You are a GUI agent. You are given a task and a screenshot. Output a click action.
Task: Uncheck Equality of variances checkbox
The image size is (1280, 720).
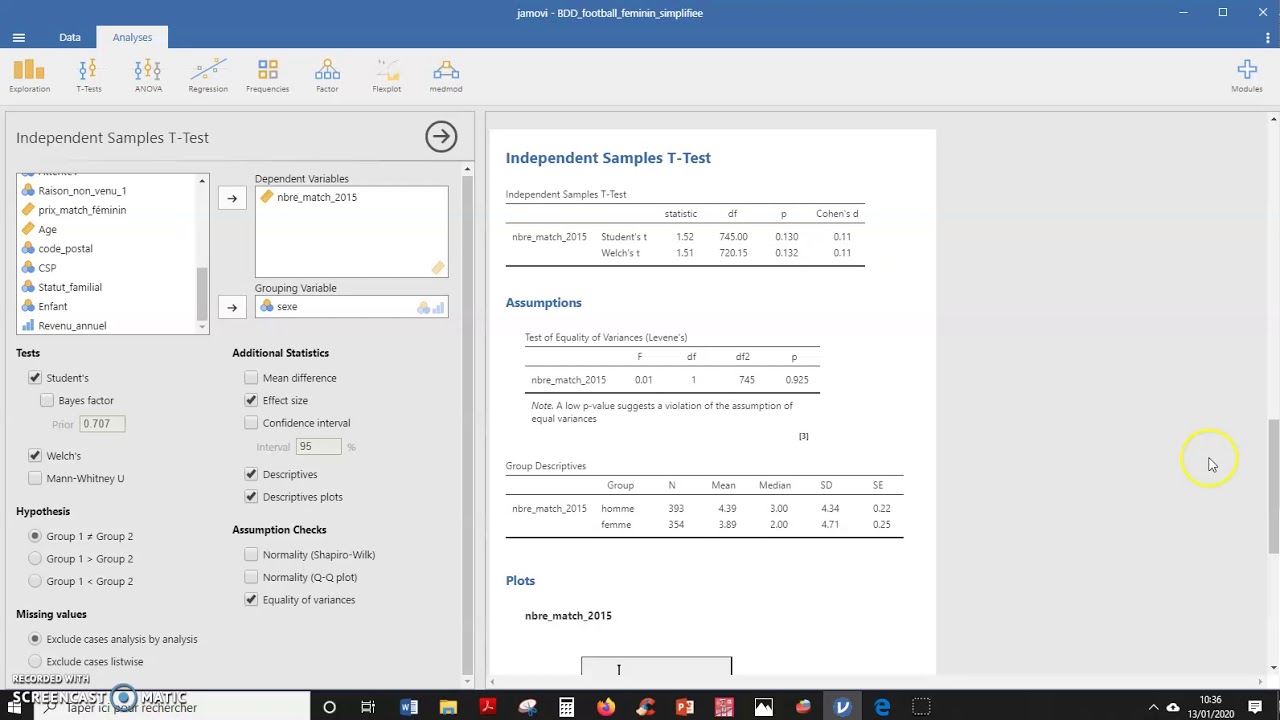(x=251, y=600)
